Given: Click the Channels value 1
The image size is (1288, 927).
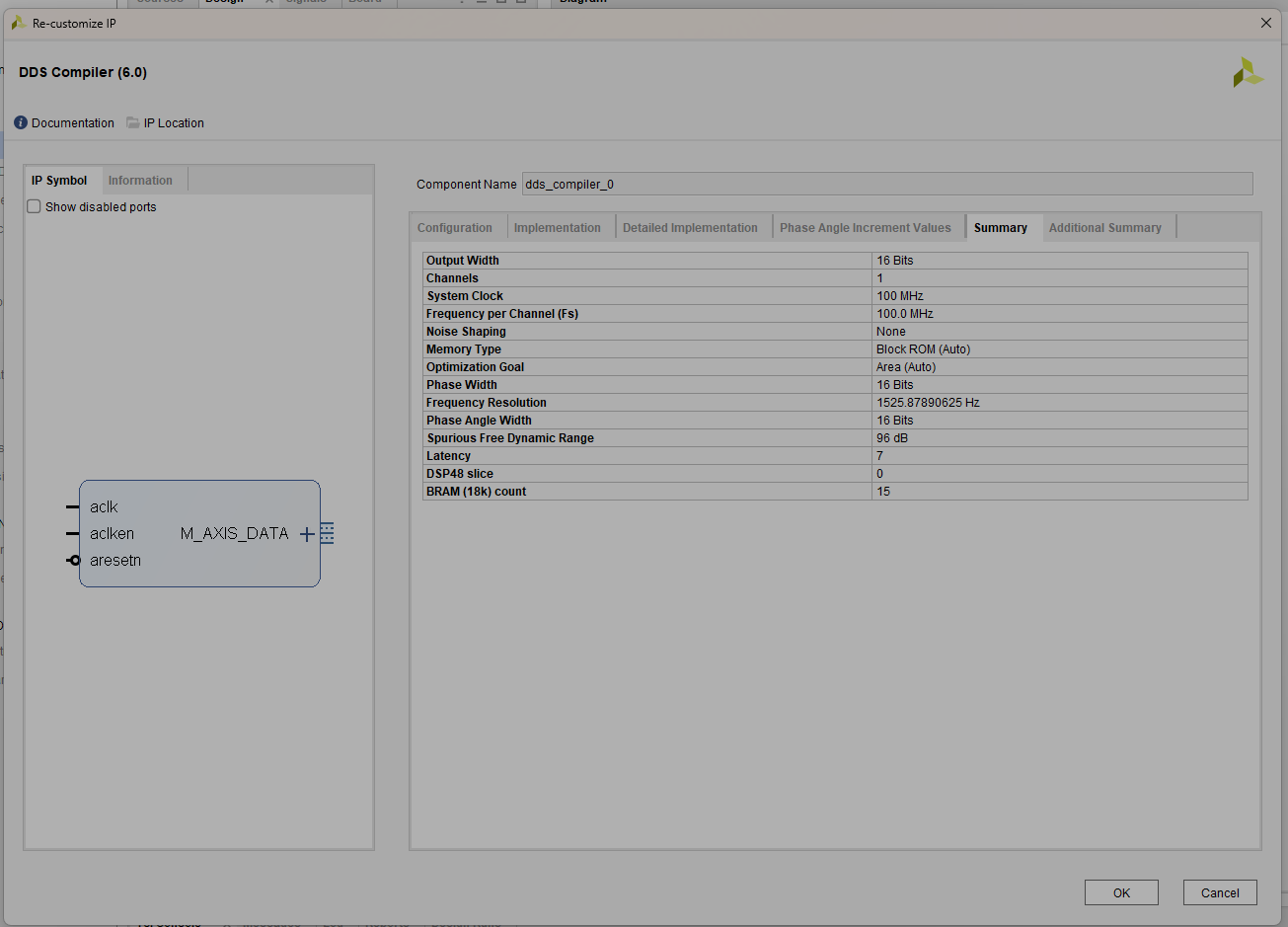Looking at the screenshot, I should point(880,278).
